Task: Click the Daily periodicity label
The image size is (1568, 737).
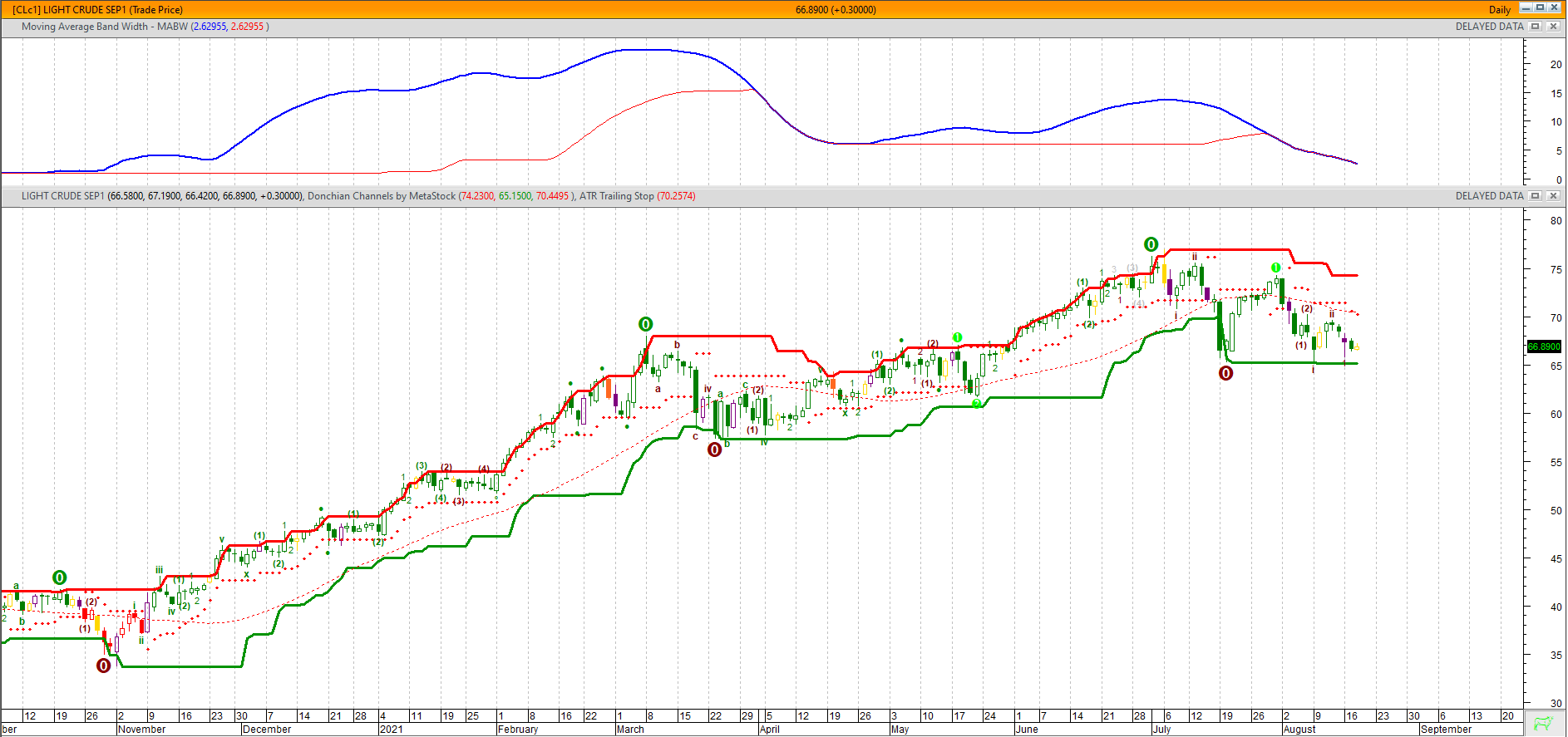Action: 1500,10
